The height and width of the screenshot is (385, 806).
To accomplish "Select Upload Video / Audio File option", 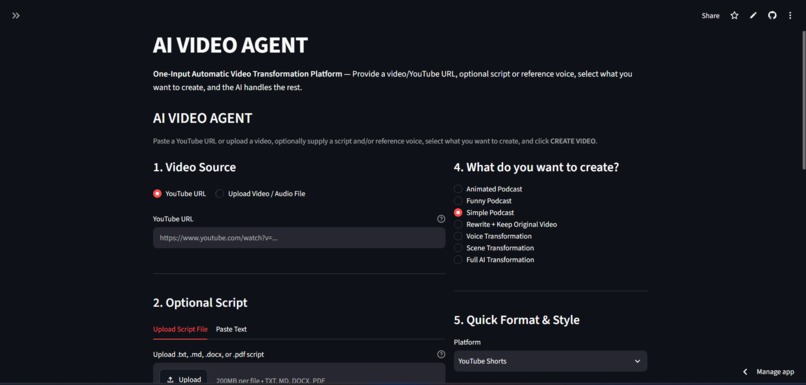I will 260,194.
